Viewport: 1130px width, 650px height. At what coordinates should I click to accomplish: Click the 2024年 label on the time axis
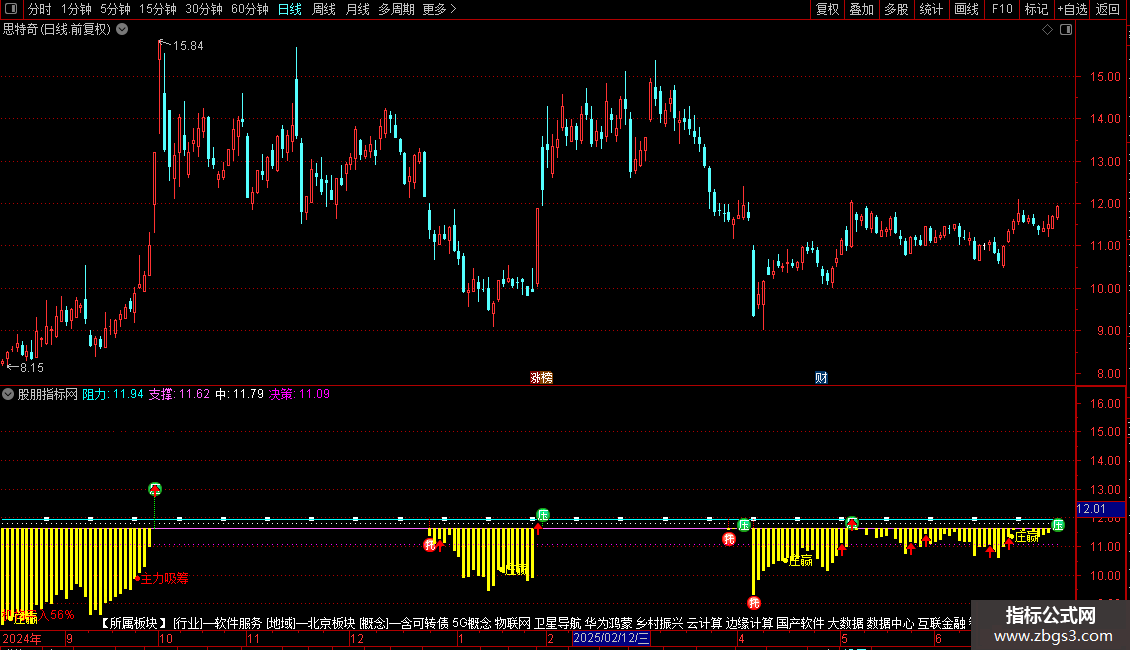[x=22, y=638]
